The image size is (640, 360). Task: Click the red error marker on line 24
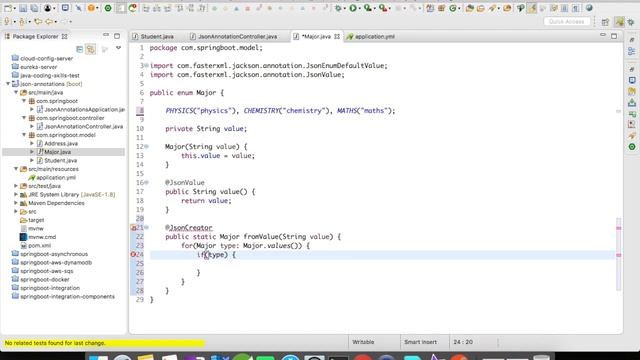(x=133, y=254)
